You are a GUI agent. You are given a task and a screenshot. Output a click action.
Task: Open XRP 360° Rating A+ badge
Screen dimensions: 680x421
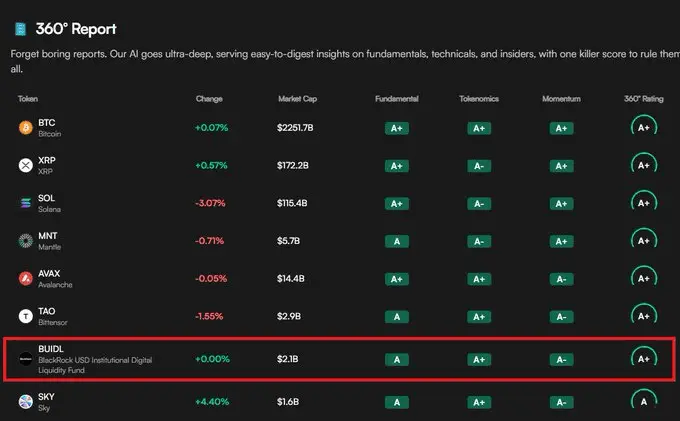644,165
